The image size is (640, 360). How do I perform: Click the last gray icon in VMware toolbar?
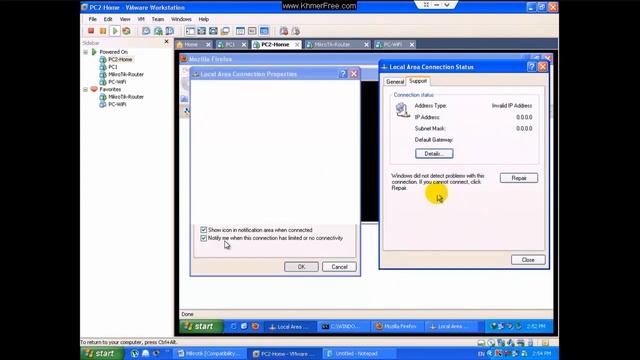pos(296,31)
